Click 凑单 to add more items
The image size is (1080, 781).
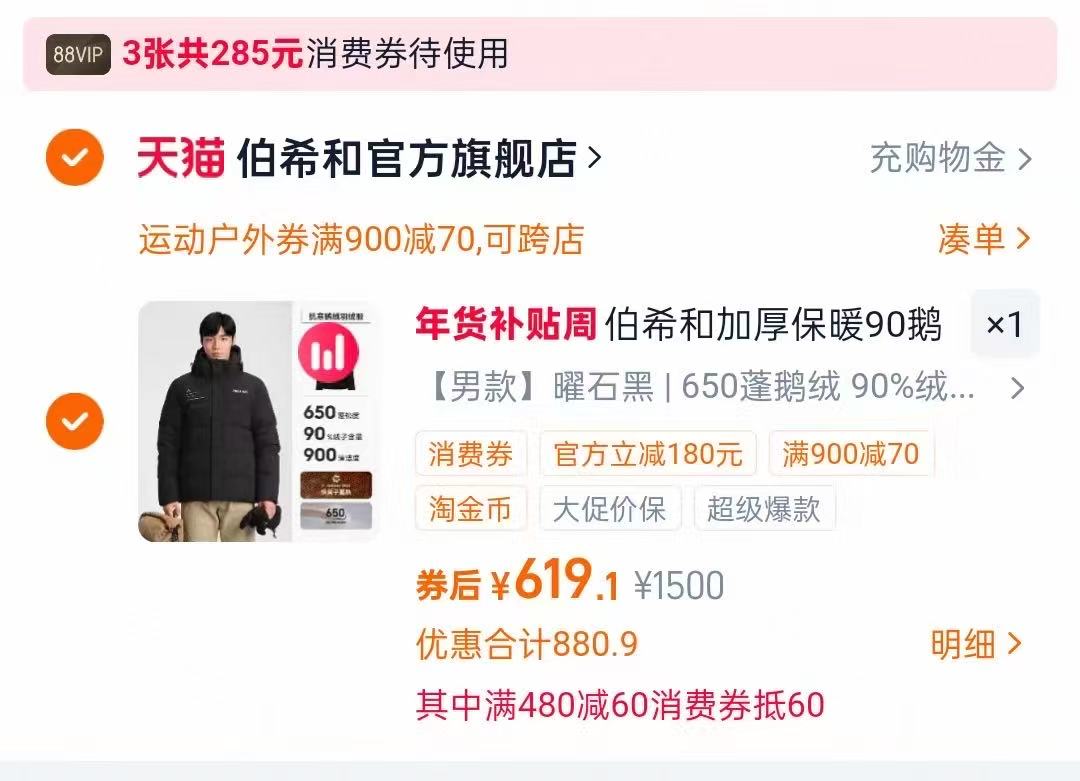point(984,239)
